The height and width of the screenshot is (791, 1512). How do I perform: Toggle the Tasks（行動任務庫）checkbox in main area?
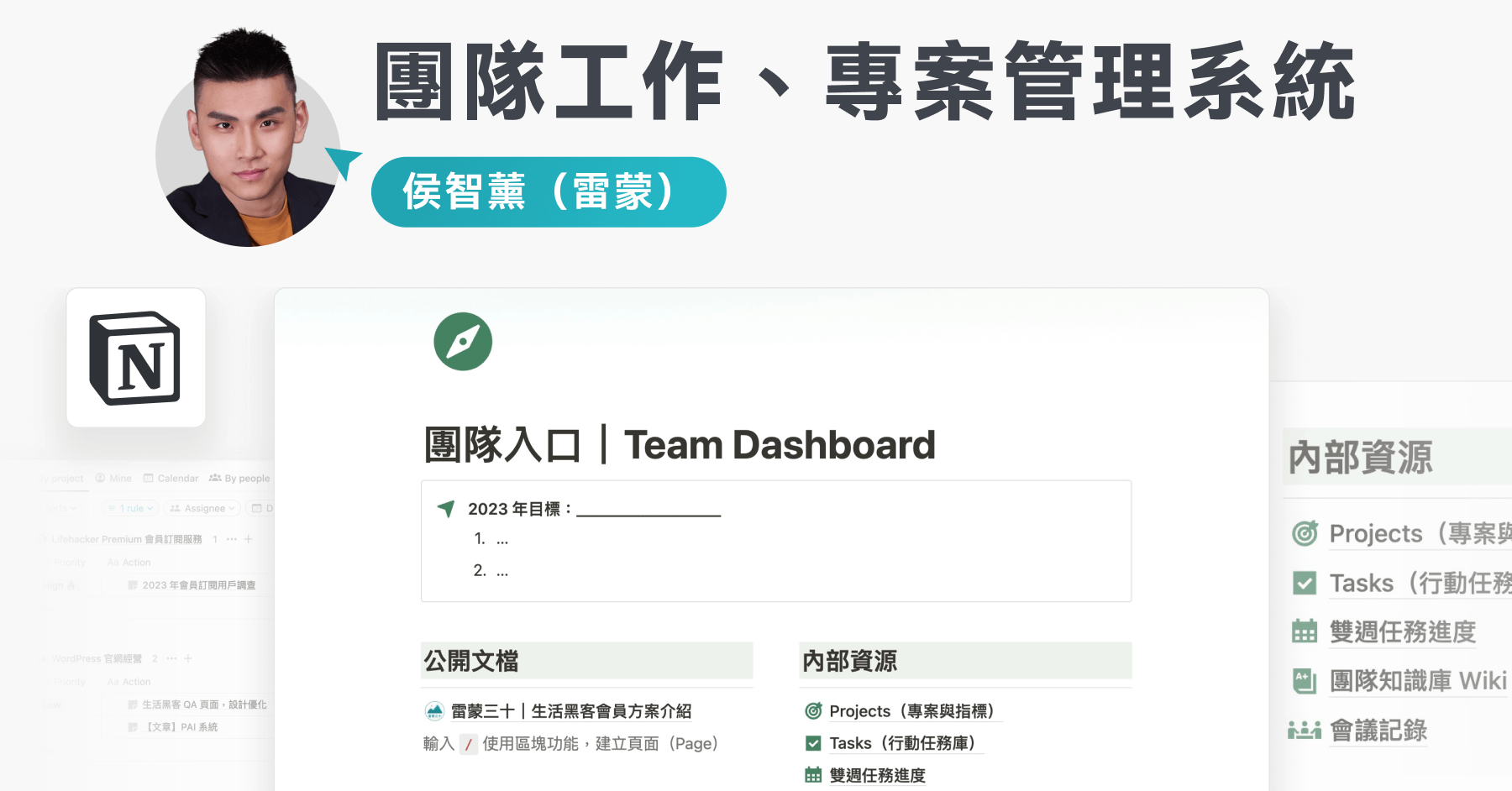pos(812,743)
